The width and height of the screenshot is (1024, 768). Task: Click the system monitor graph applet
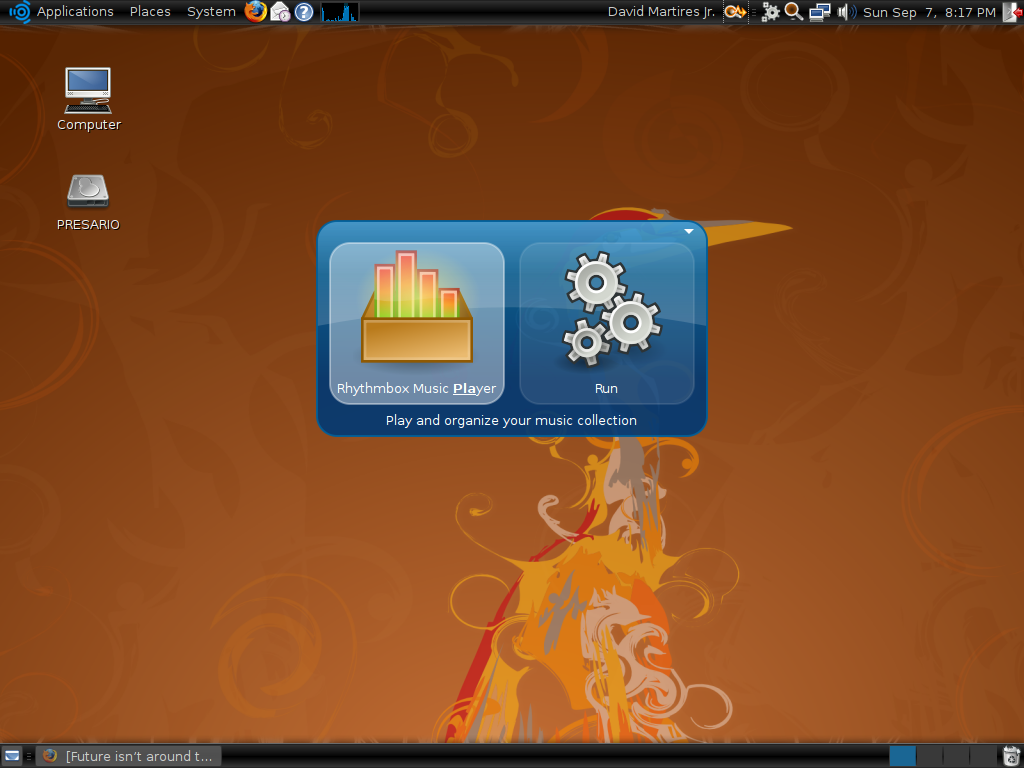(338, 12)
